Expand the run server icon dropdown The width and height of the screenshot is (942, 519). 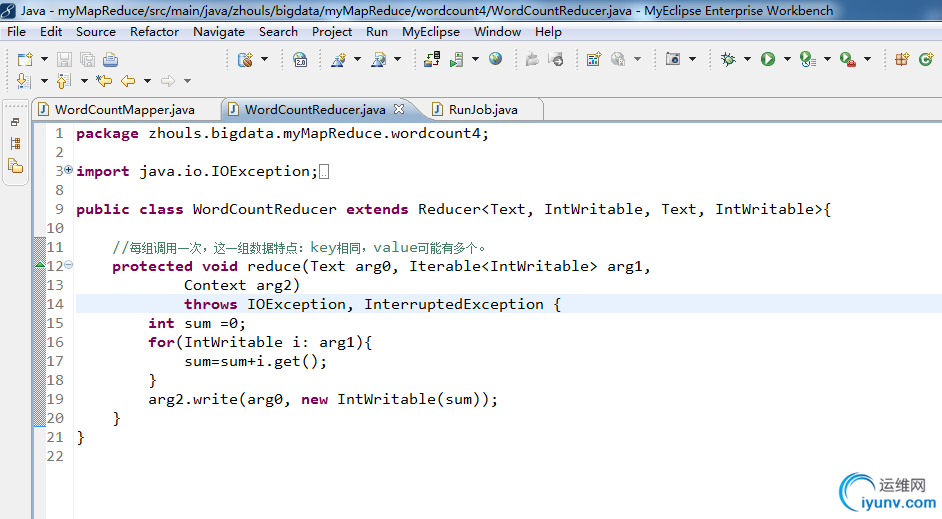tap(475, 59)
